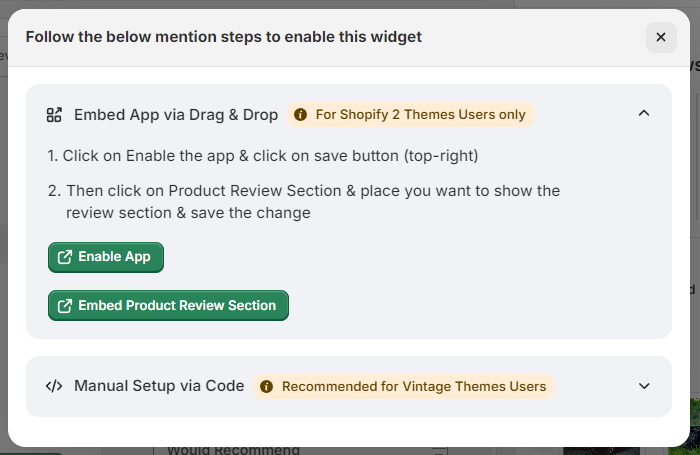Screen dimensions: 700x455
Task: Click the code brackets icon
Action: click(x=54, y=386)
